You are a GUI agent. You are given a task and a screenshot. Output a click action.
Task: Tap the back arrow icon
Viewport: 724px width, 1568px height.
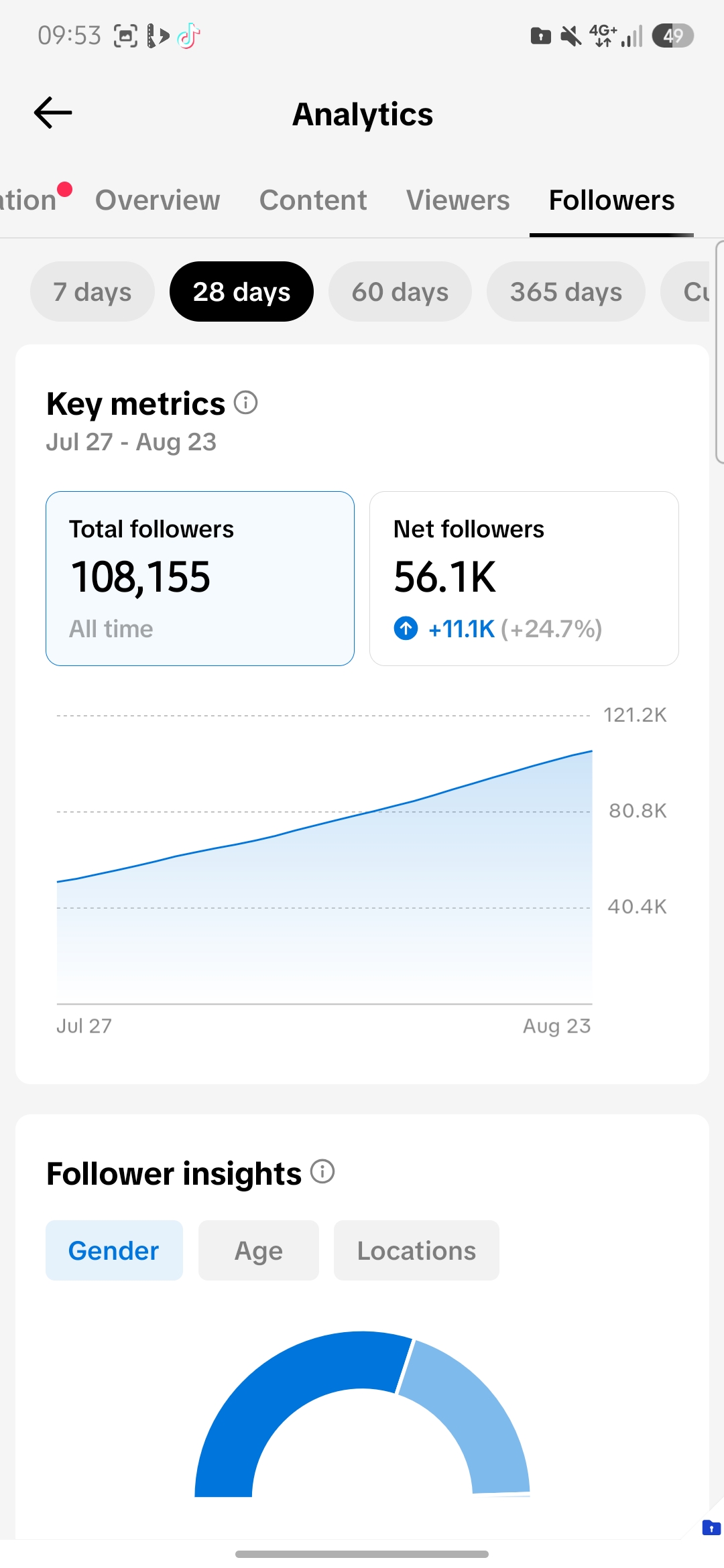pos(53,113)
